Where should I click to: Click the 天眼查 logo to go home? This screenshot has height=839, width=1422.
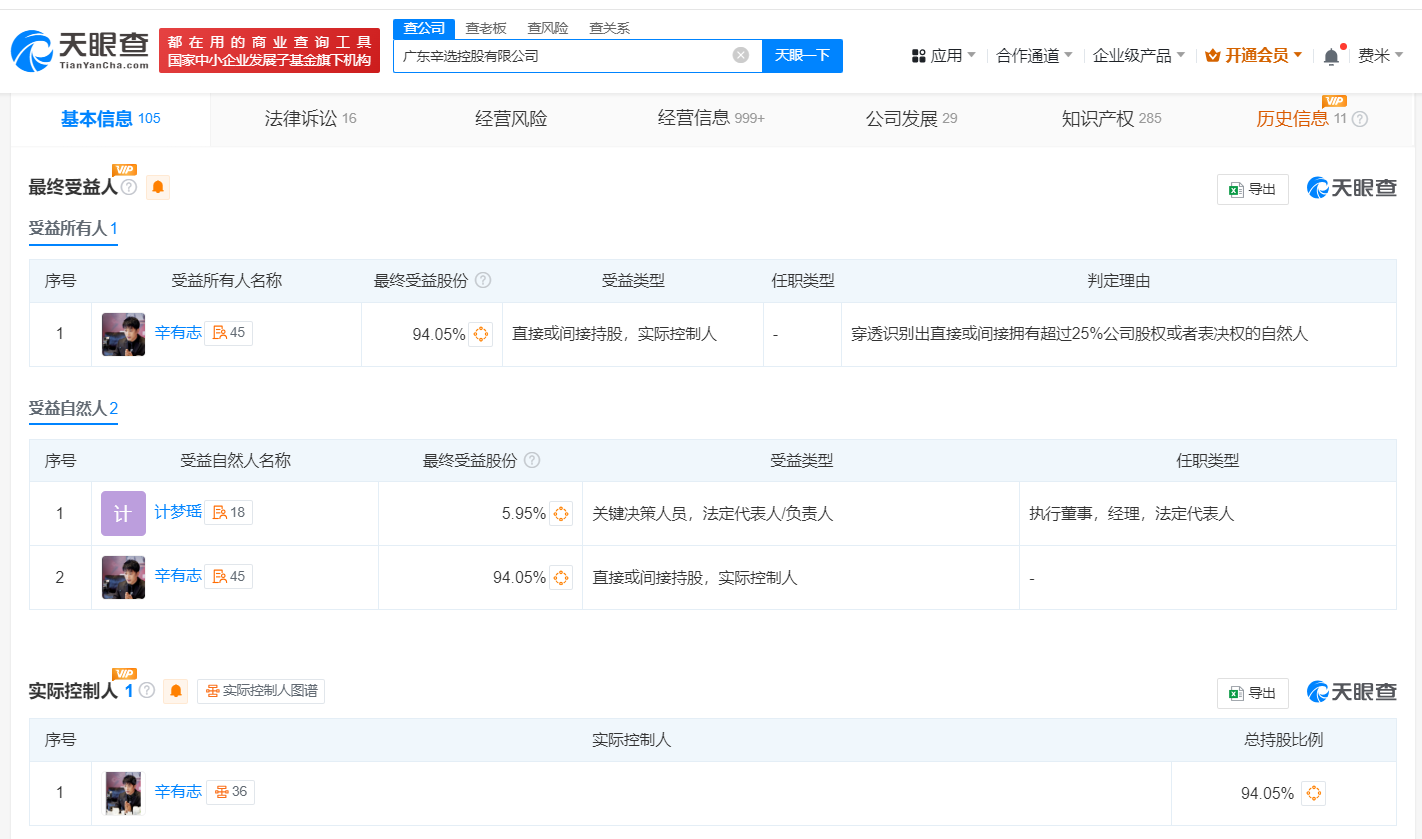coord(80,50)
